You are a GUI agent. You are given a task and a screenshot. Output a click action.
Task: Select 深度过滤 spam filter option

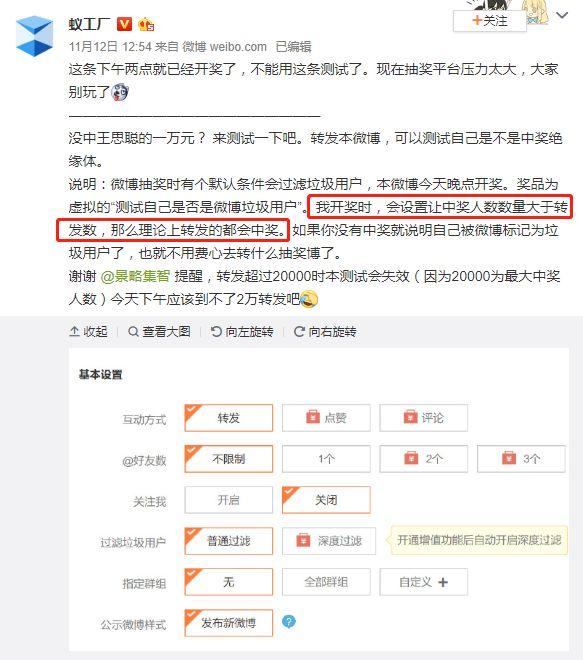pyautogui.click(x=329, y=540)
